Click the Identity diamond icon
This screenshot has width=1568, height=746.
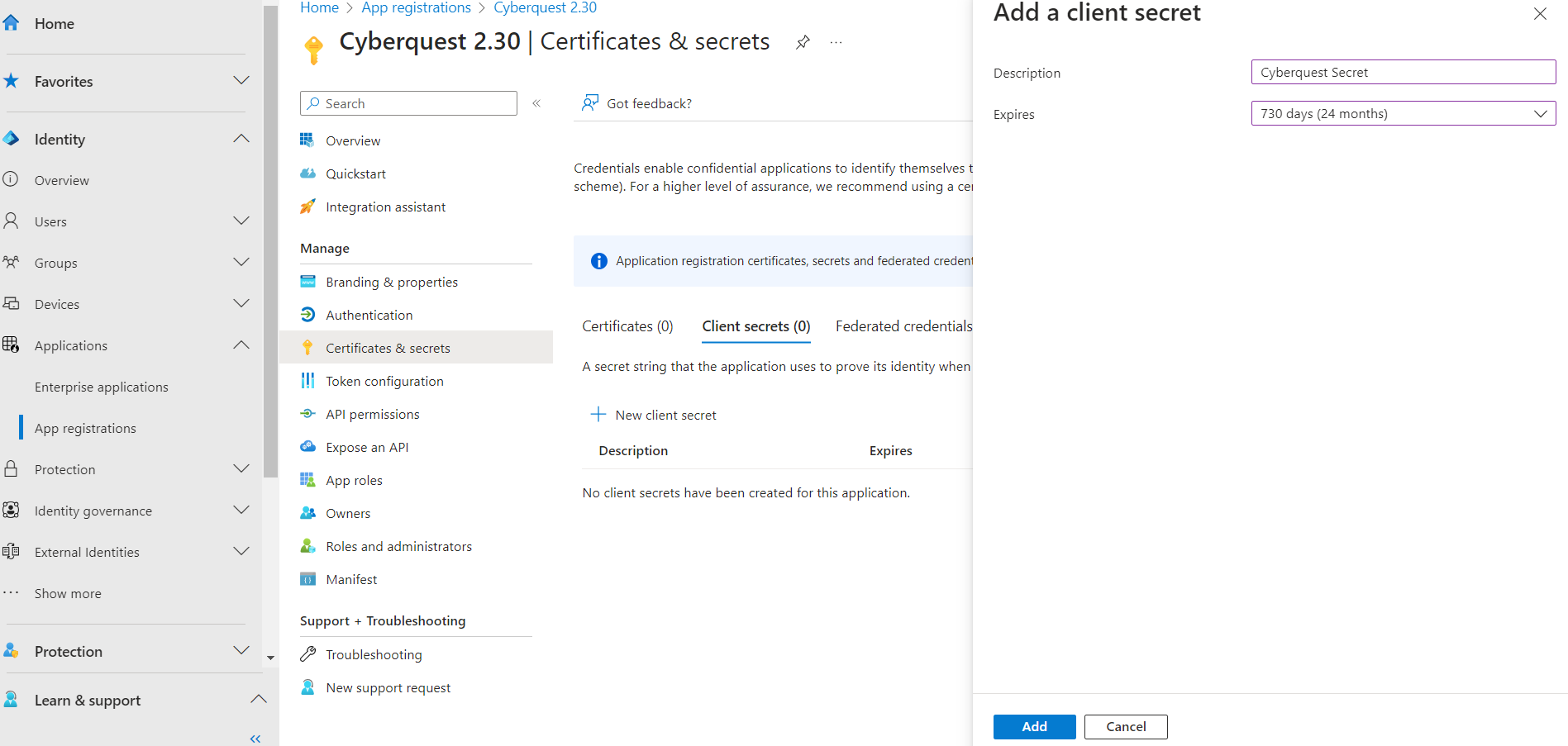click(x=11, y=139)
